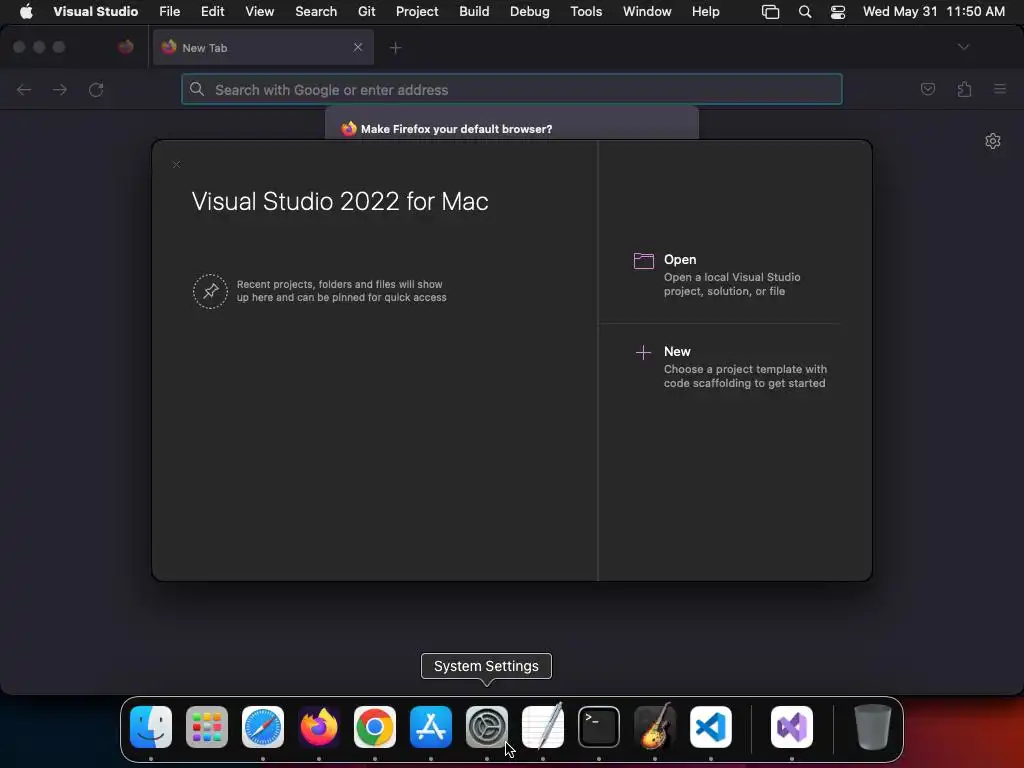Viewport: 1024px width, 768px height.
Task: Open Control Center in the menu bar
Action: point(838,12)
